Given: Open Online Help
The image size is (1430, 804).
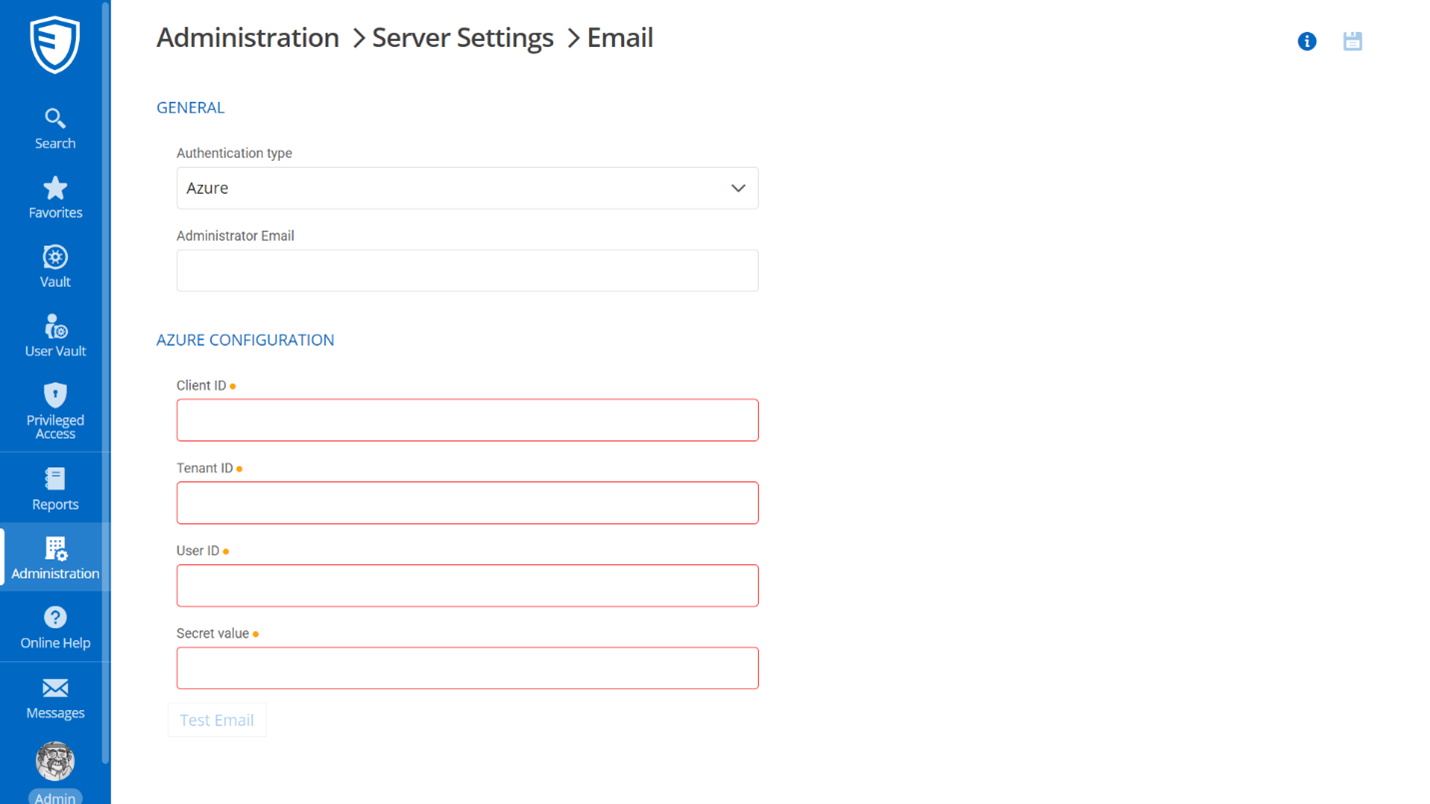Looking at the screenshot, I should click(55, 627).
